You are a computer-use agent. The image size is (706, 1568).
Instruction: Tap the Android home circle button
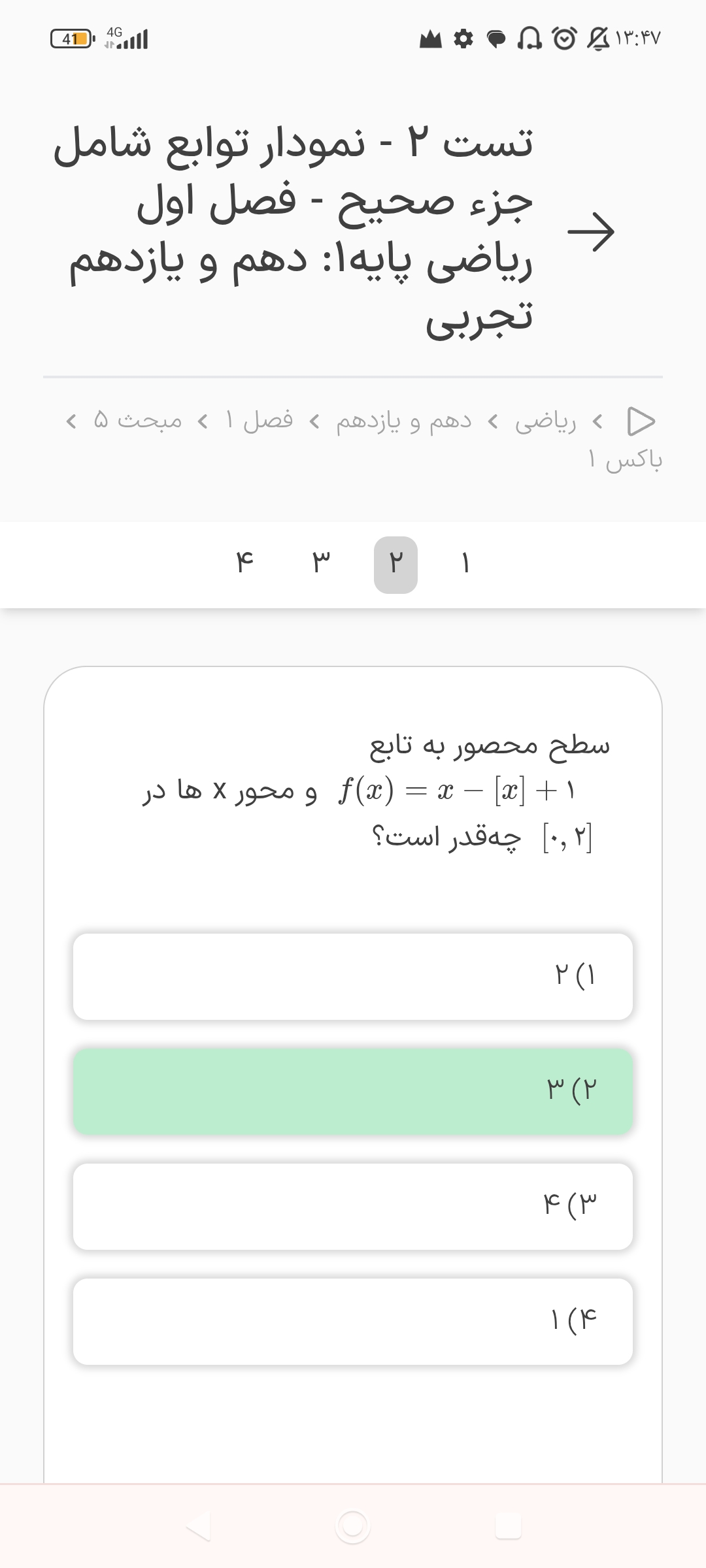pos(353,1526)
